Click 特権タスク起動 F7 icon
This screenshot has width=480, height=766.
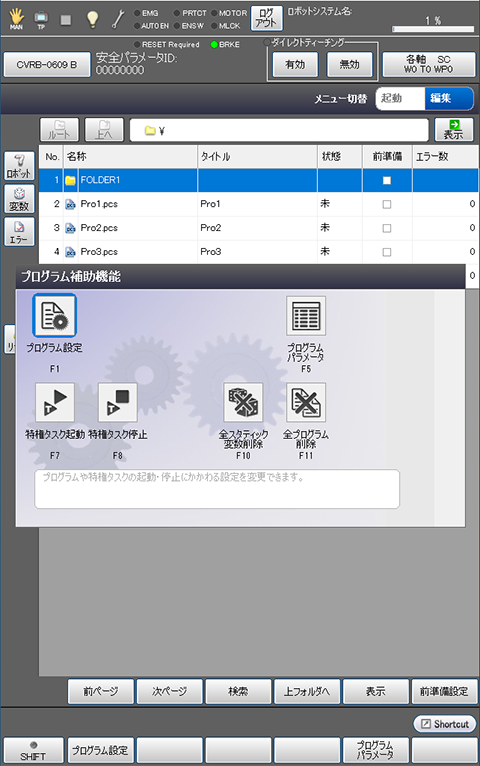(55, 402)
